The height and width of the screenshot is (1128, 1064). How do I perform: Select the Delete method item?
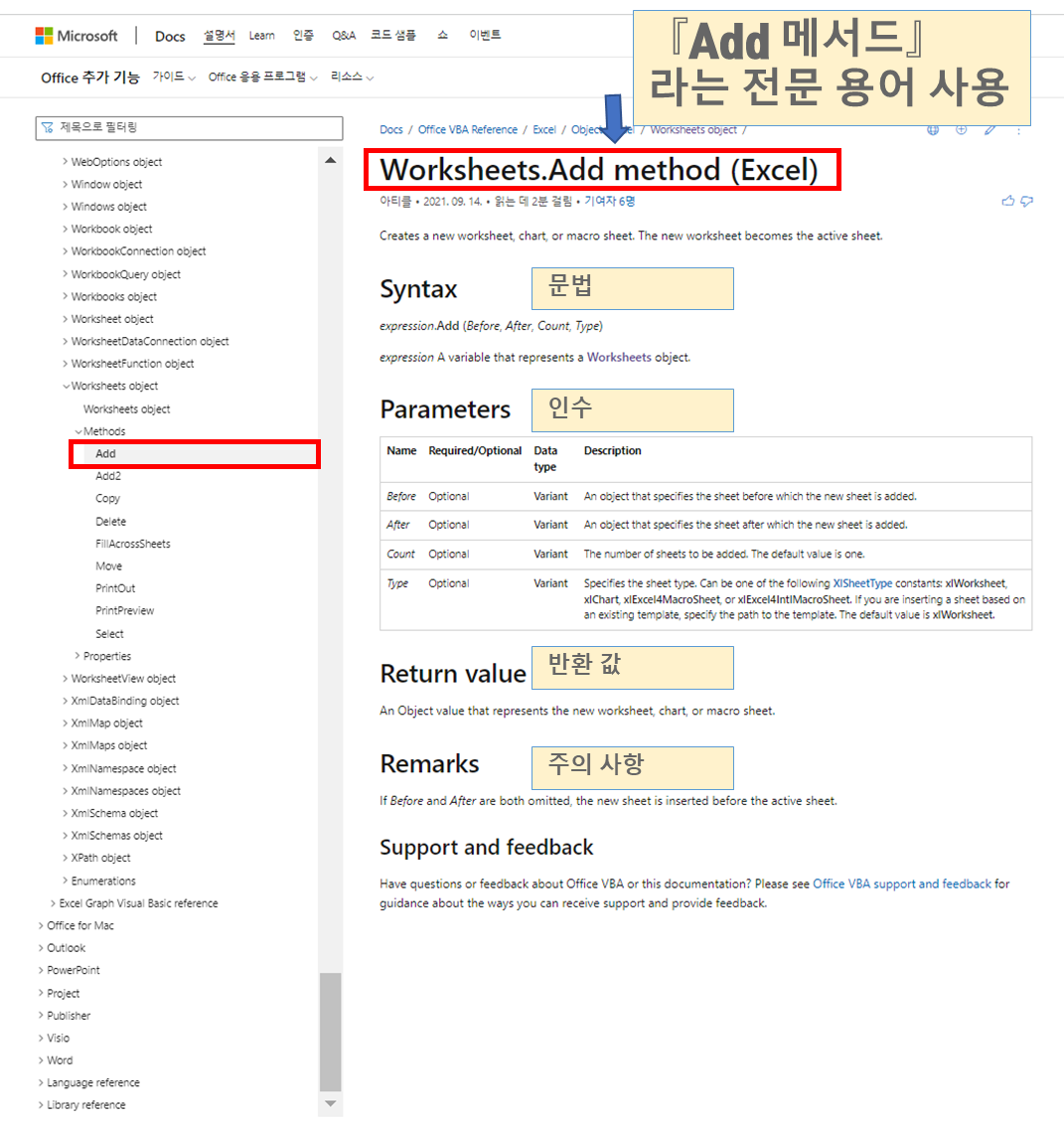[110, 521]
